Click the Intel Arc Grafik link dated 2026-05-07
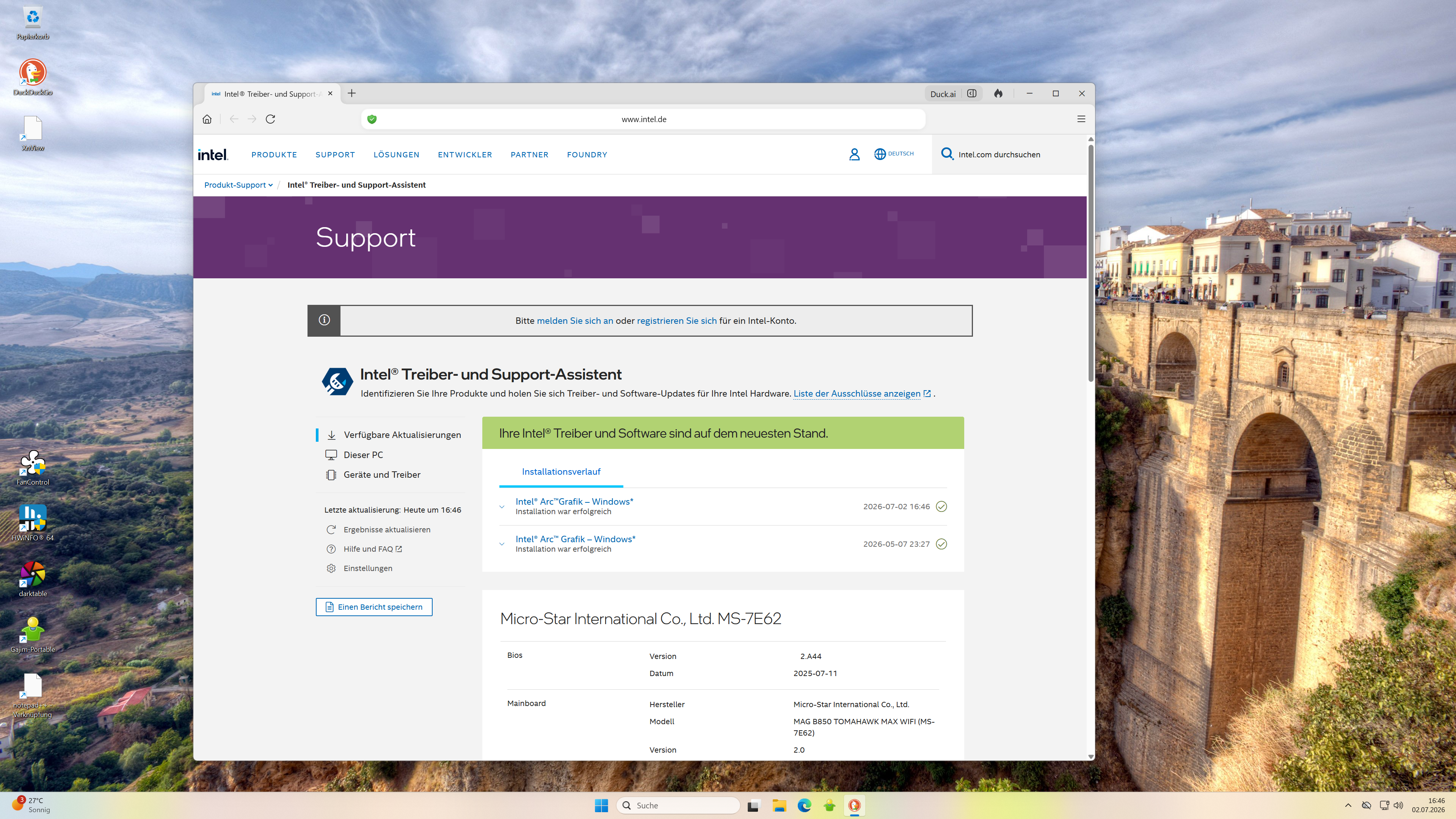Screen dimensions: 1456x819 (576, 539)
